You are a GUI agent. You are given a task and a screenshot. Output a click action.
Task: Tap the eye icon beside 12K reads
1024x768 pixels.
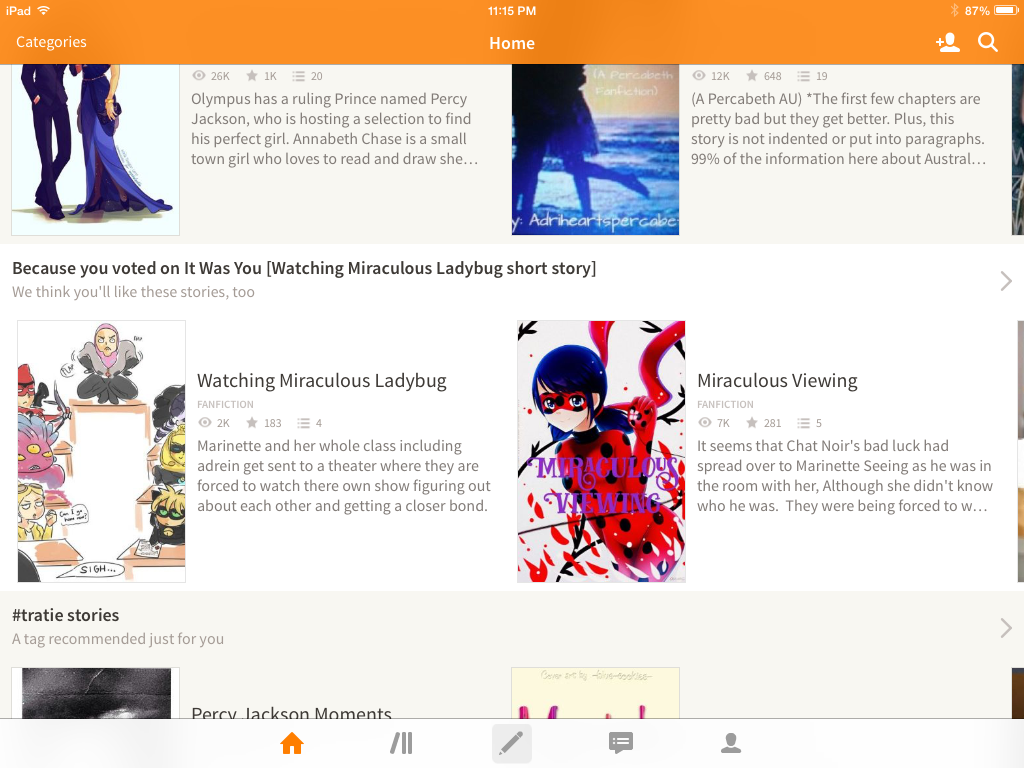click(698, 76)
